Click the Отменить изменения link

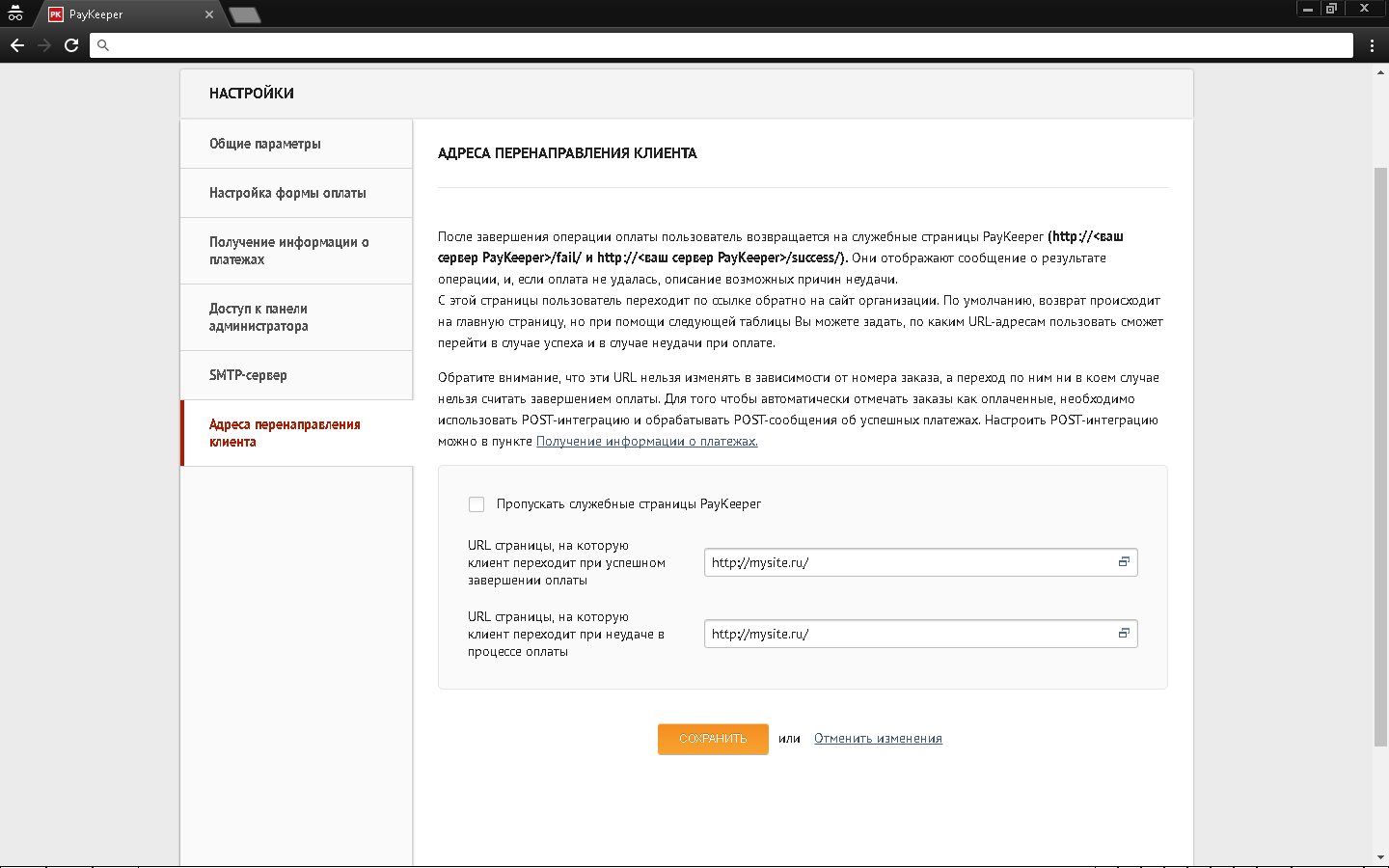(x=878, y=739)
